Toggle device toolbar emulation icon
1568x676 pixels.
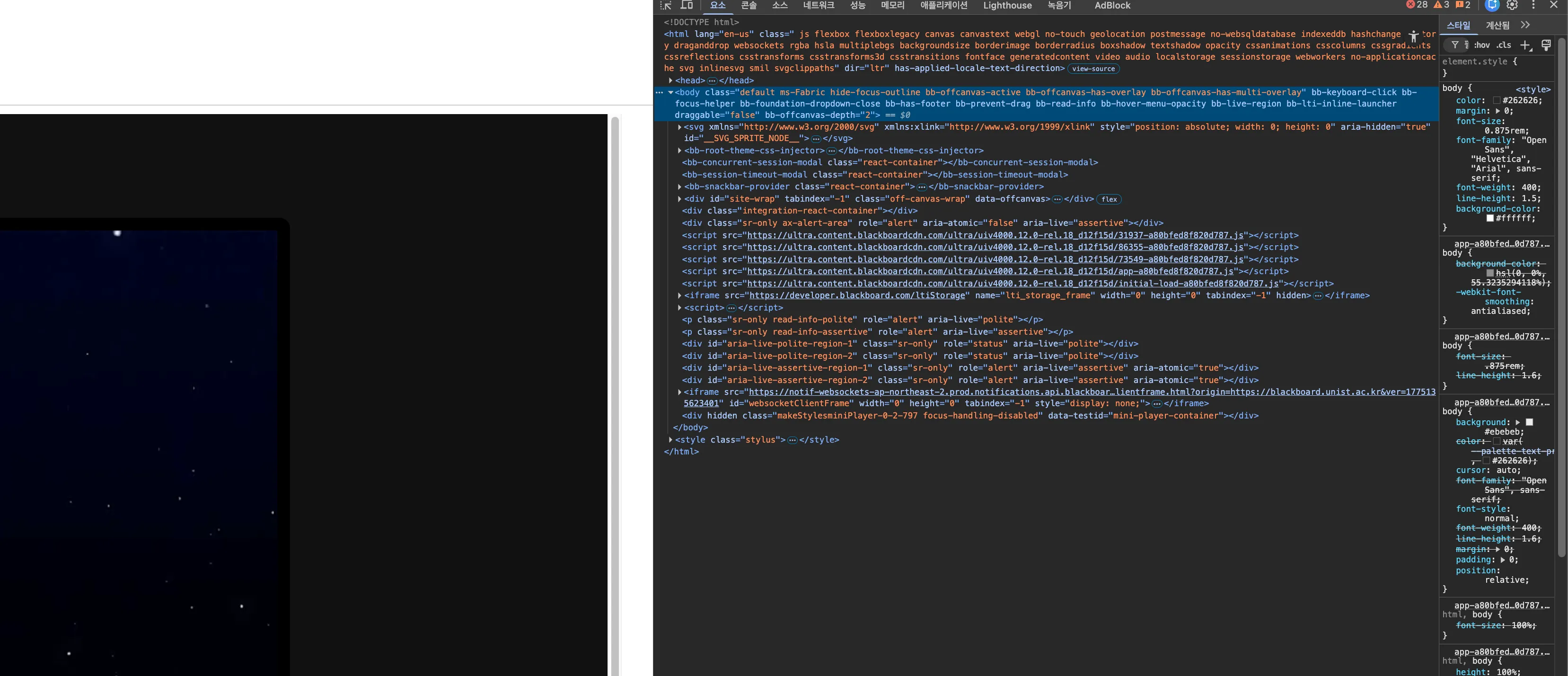click(x=687, y=6)
